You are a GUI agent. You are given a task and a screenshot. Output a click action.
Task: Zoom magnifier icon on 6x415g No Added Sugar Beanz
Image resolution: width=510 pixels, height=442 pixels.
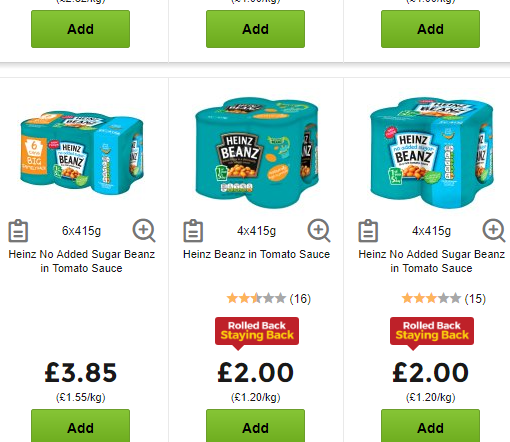[x=144, y=230]
